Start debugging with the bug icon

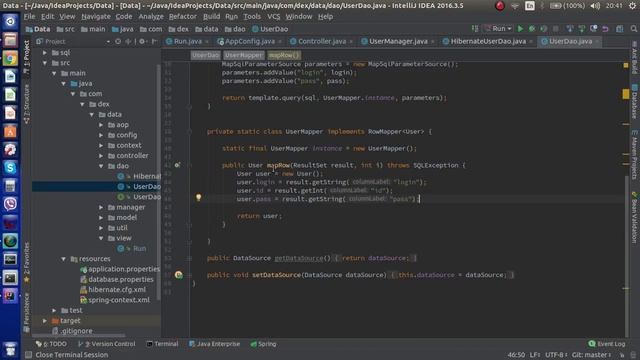tap(532, 29)
